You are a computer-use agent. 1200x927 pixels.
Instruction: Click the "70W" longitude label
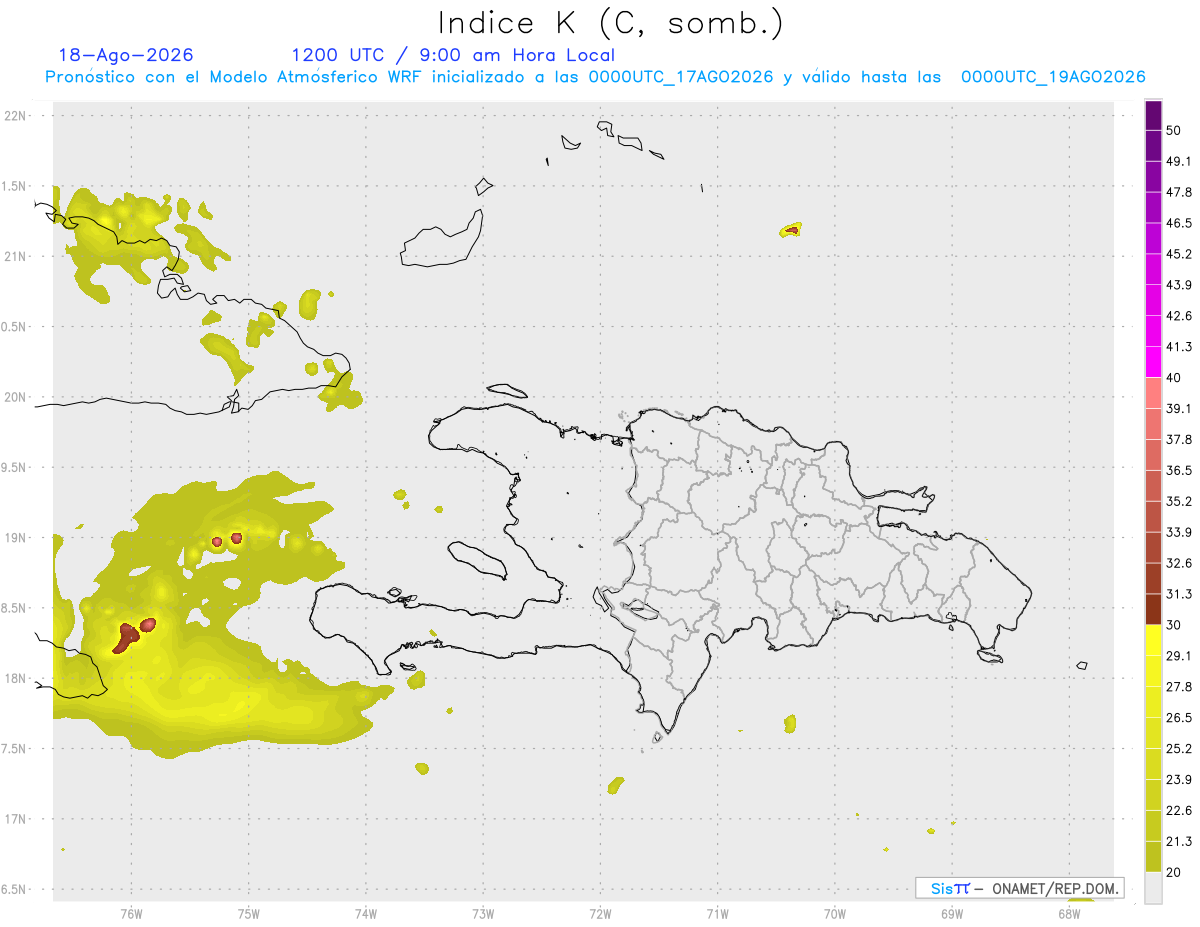[835, 914]
